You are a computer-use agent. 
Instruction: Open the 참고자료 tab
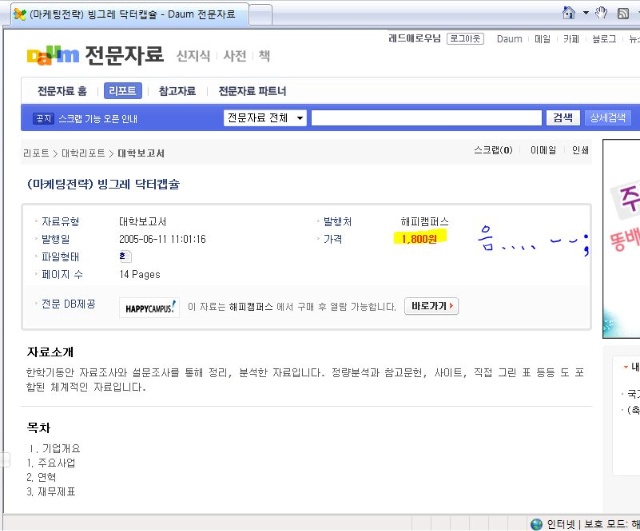click(177, 91)
